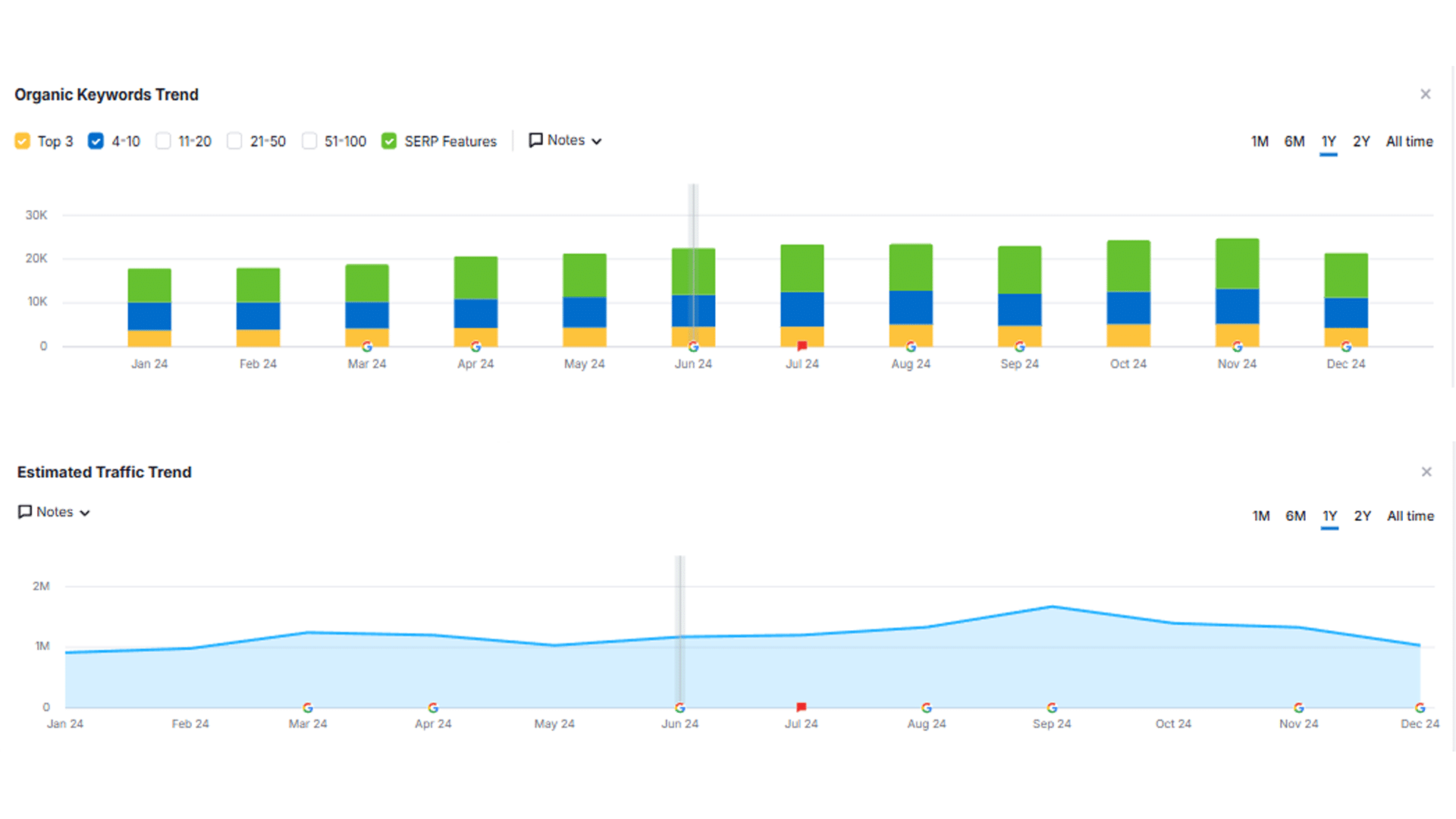1456x819 pixels.
Task: Toggle the 51-100 positions checkbox
Action: pos(309,141)
